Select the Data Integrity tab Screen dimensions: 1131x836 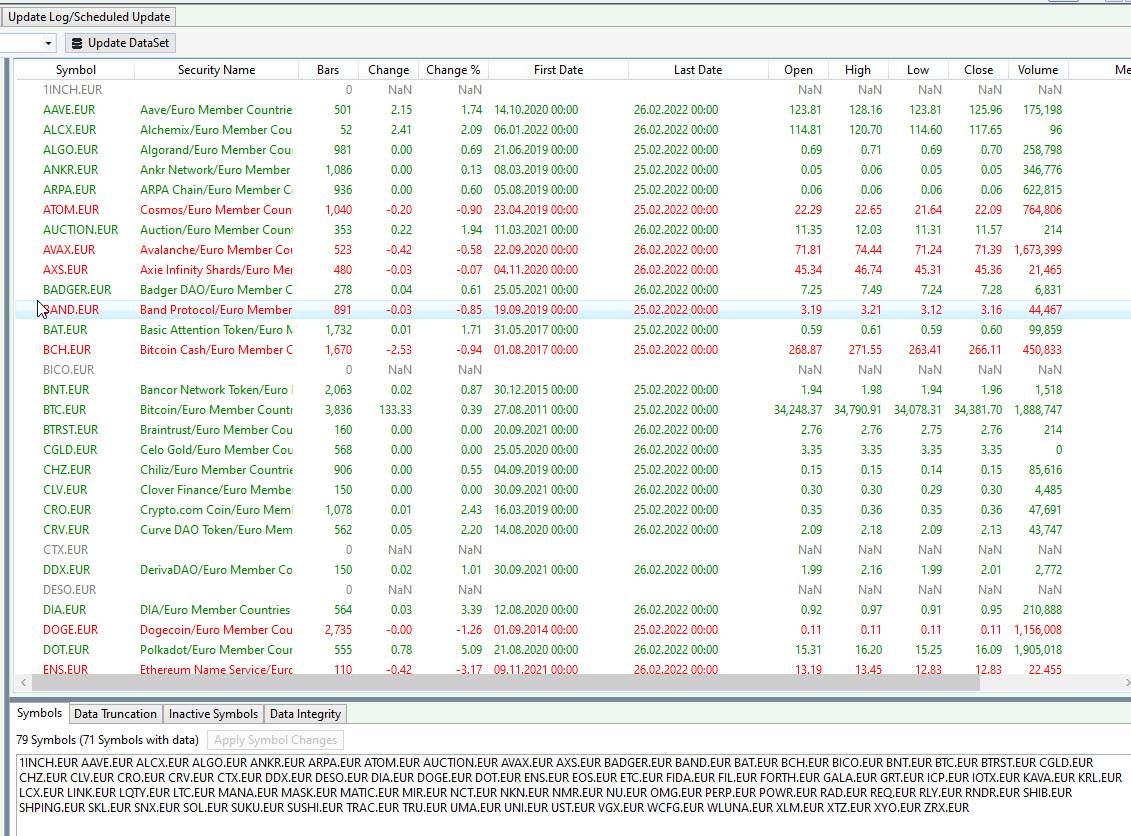(305, 714)
